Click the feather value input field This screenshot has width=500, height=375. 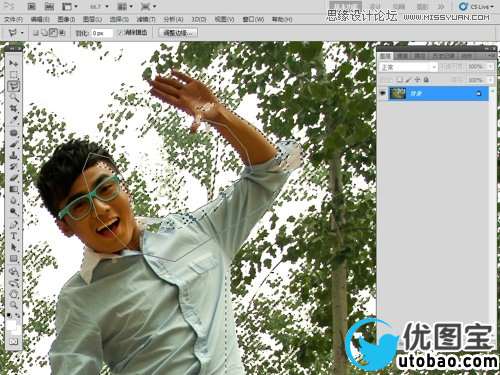(x=102, y=33)
